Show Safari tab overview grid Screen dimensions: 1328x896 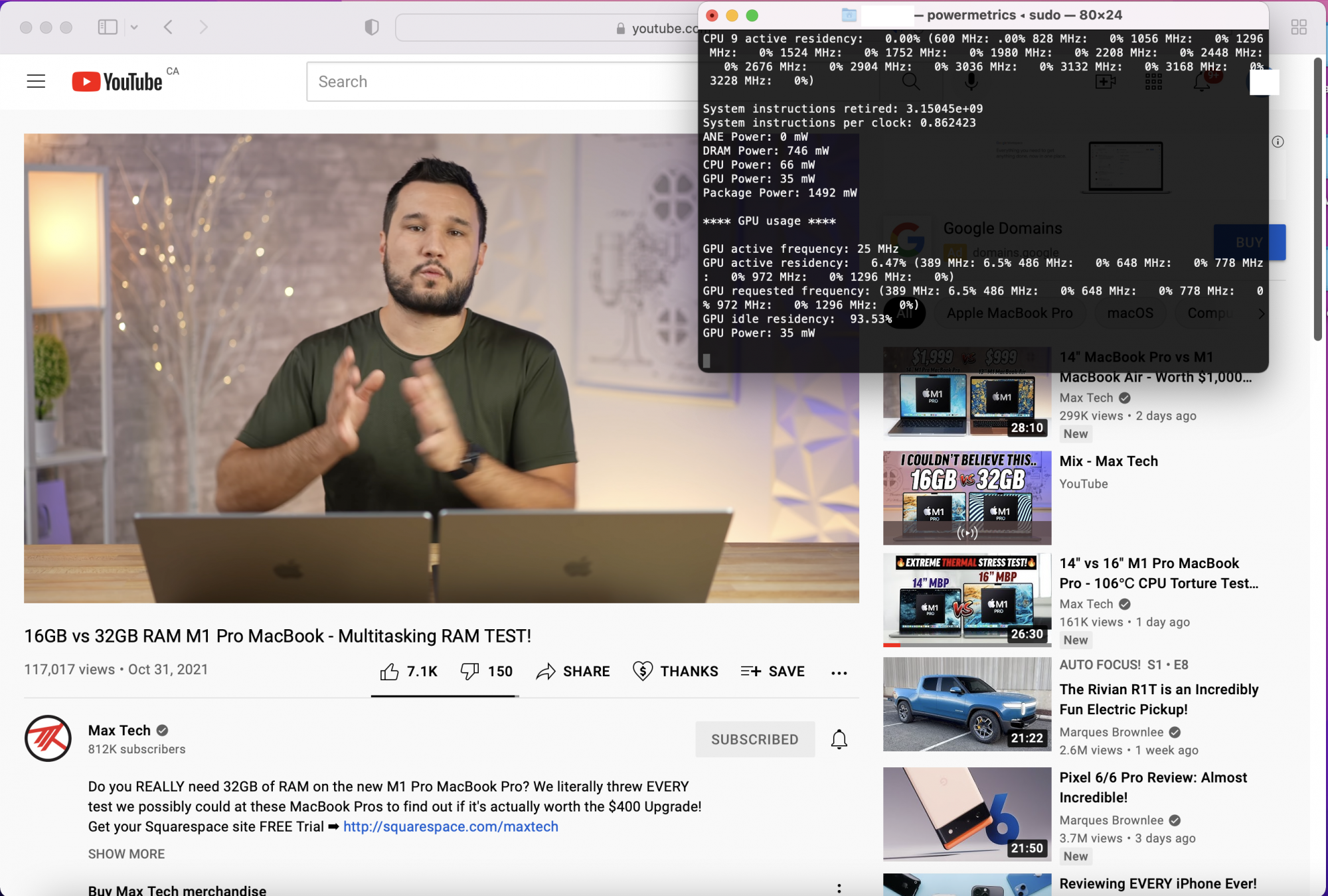pyautogui.click(x=1299, y=27)
